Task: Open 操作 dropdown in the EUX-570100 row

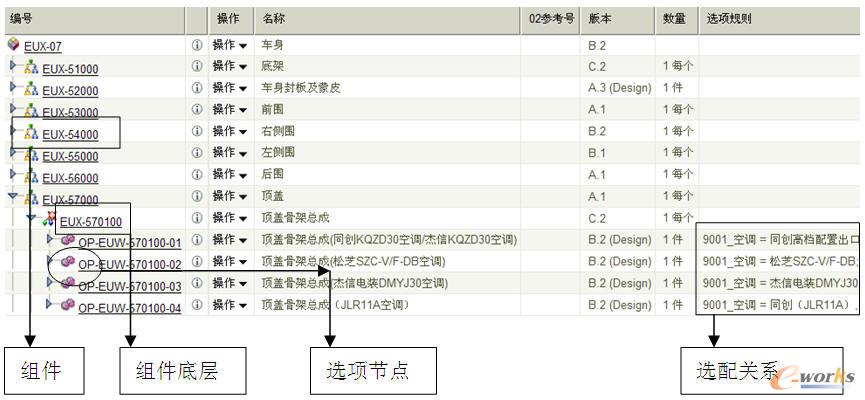Action: click(x=230, y=219)
